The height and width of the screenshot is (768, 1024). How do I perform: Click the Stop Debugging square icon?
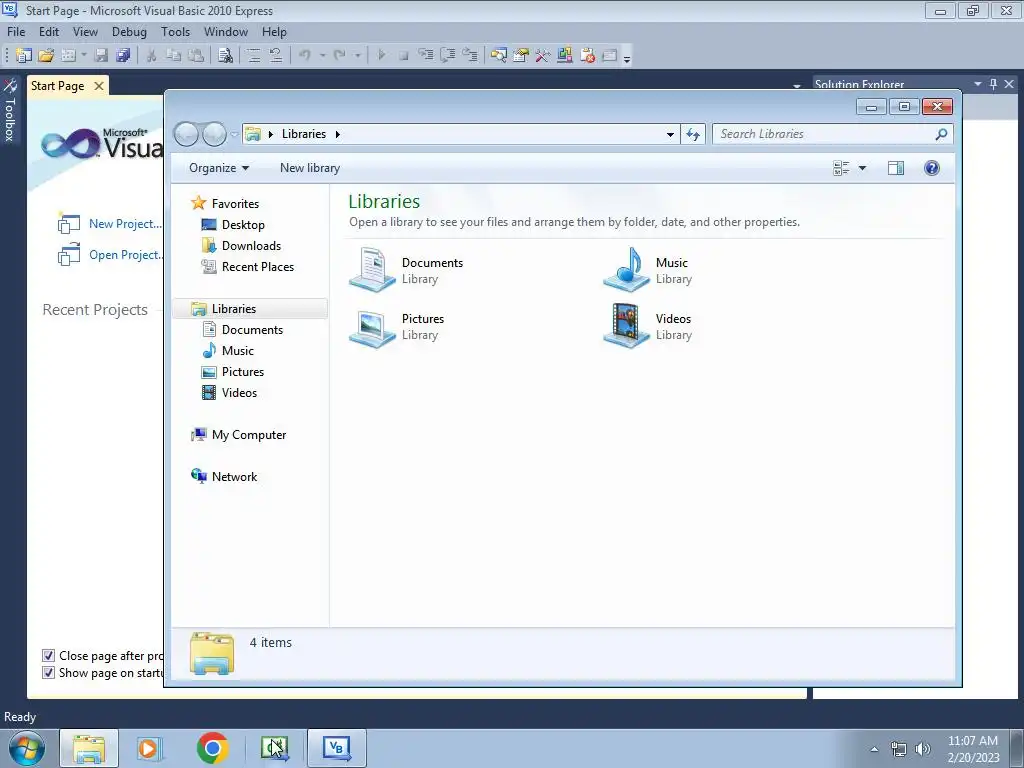(x=404, y=56)
